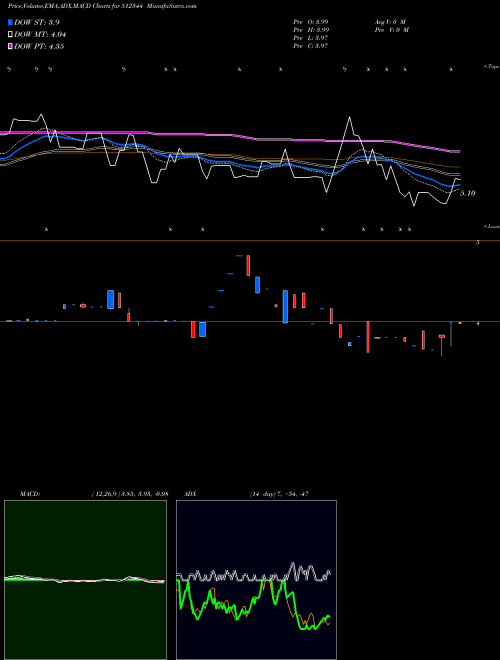Screen dimensions: 500x660
Task: Click the '4' price axis label
Action: click(x=477, y=323)
